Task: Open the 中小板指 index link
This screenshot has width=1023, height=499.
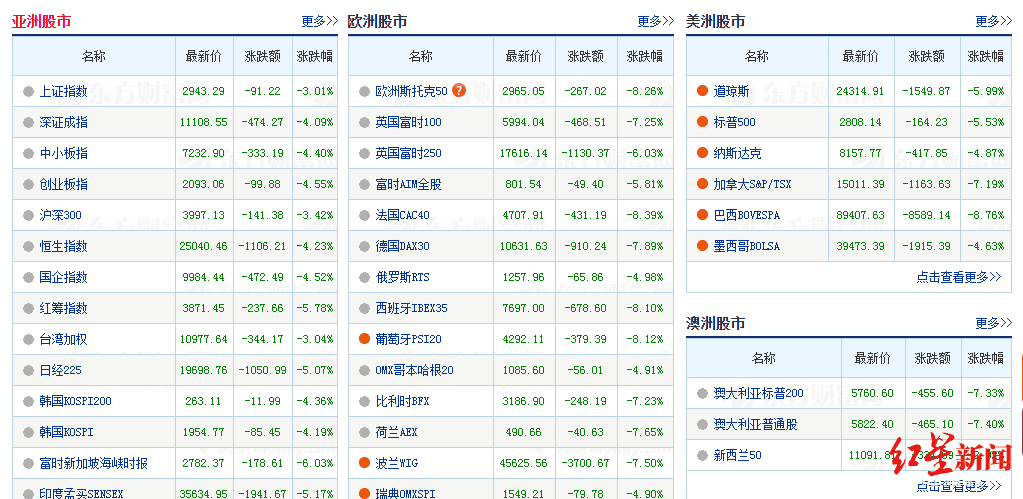Action: click(x=63, y=153)
